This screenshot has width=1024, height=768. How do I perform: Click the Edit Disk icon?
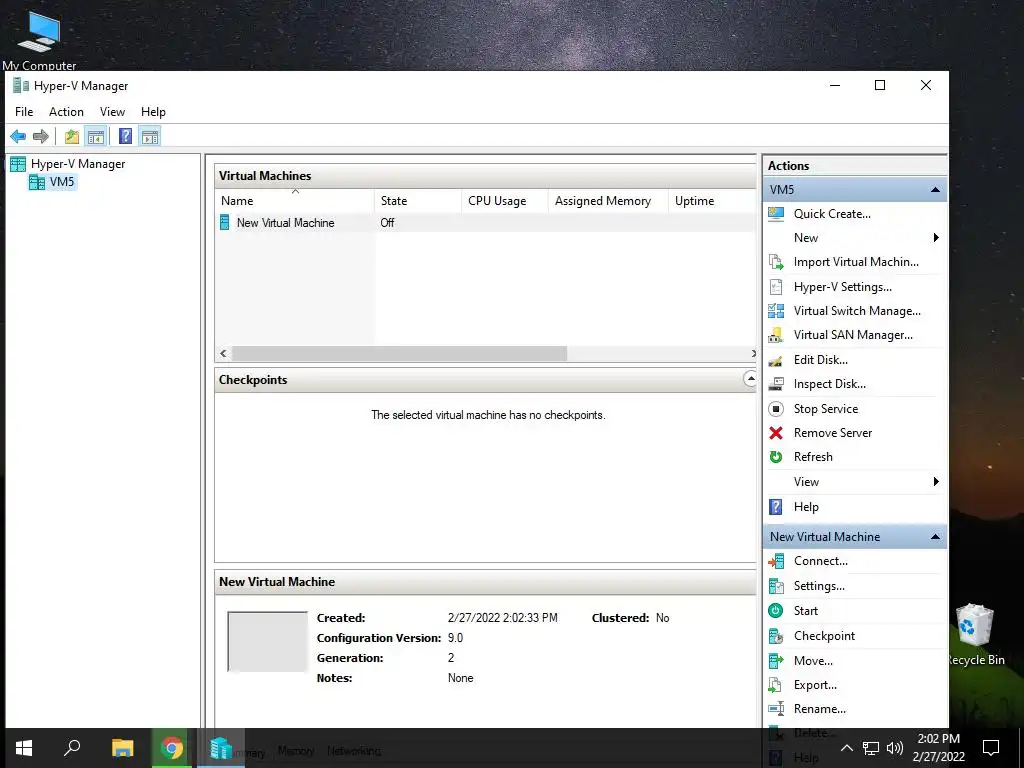coord(776,360)
